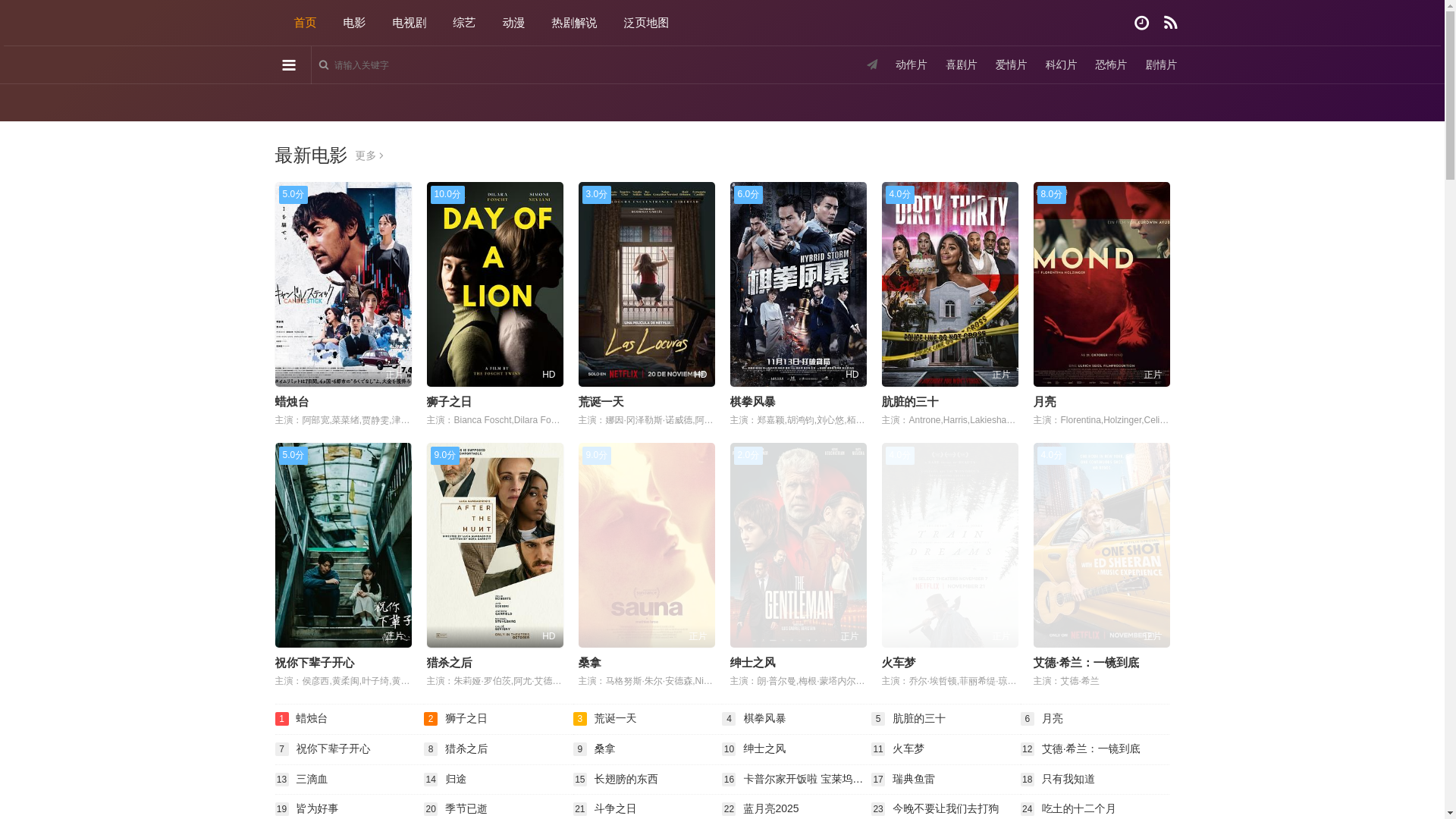1456x819 pixels.
Task: Click the 肮脏的三十 title under its poster
Action: click(910, 402)
